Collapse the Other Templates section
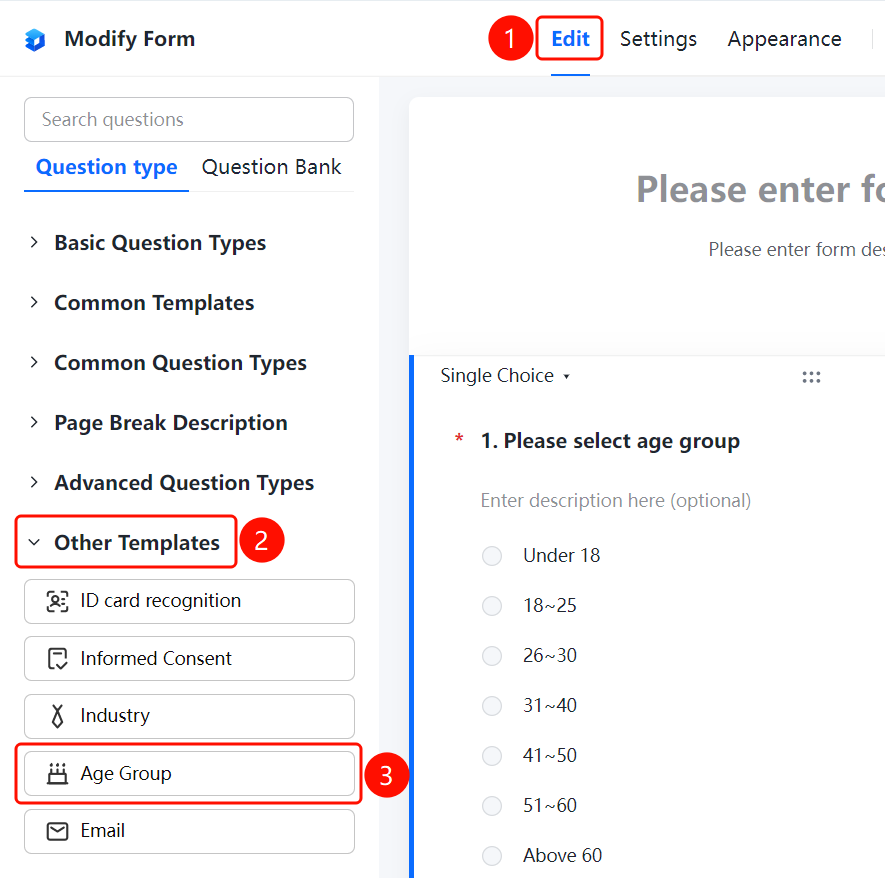This screenshot has height=878, width=885. point(125,542)
